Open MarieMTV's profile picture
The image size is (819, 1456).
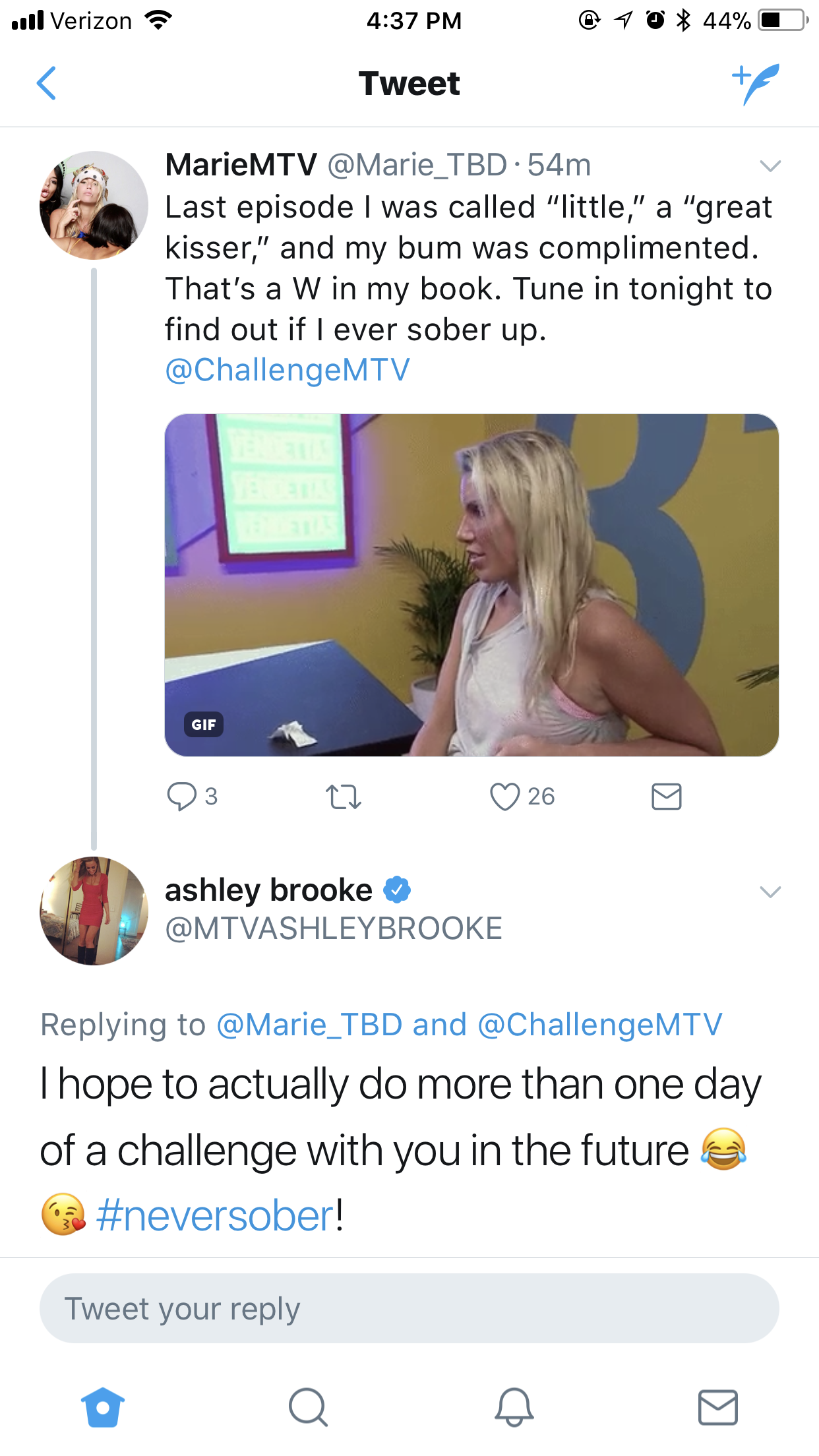pyautogui.click(x=94, y=205)
